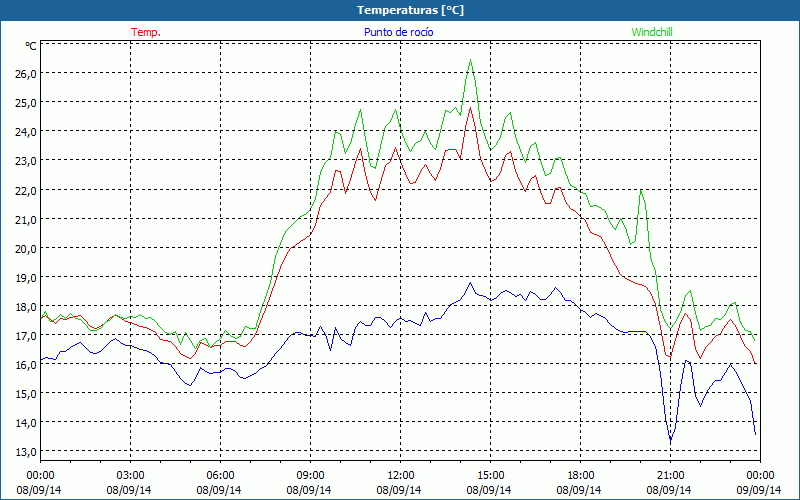Viewport: 800px width, 500px height.
Task: Click the 09/09/14 date label
Action: [x=759, y=490]
